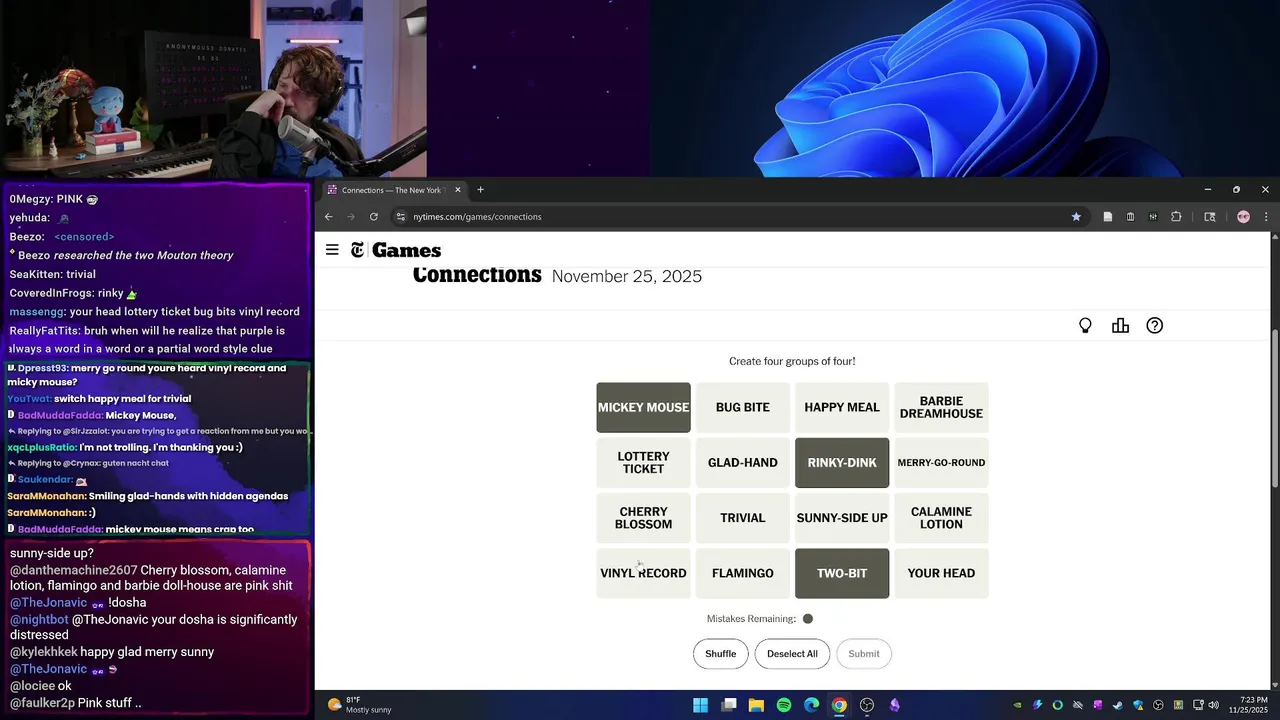Select the BUG BITE tile
Viewport: 1280px width, 720px height.
(743, 407)
